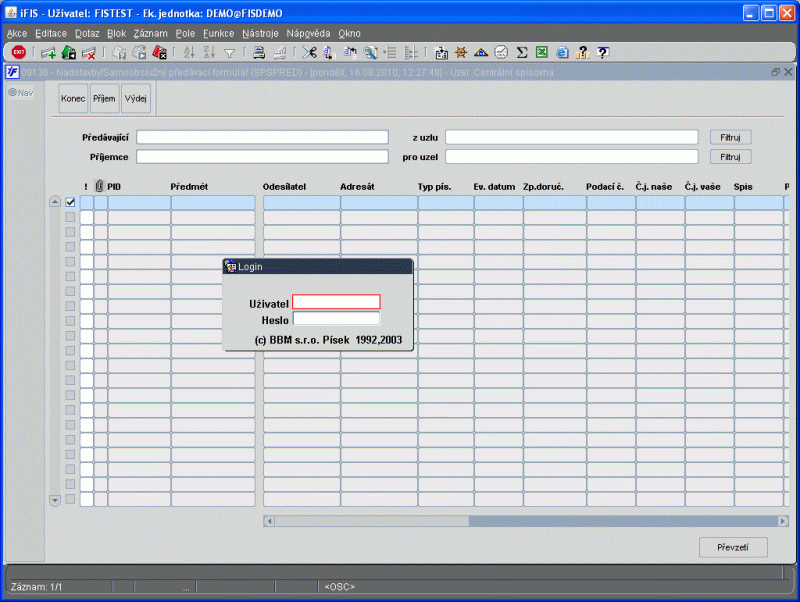This screenshot has width=800, height=602.
Task: Click the clock toolbar icon
Action: (502, 52)
